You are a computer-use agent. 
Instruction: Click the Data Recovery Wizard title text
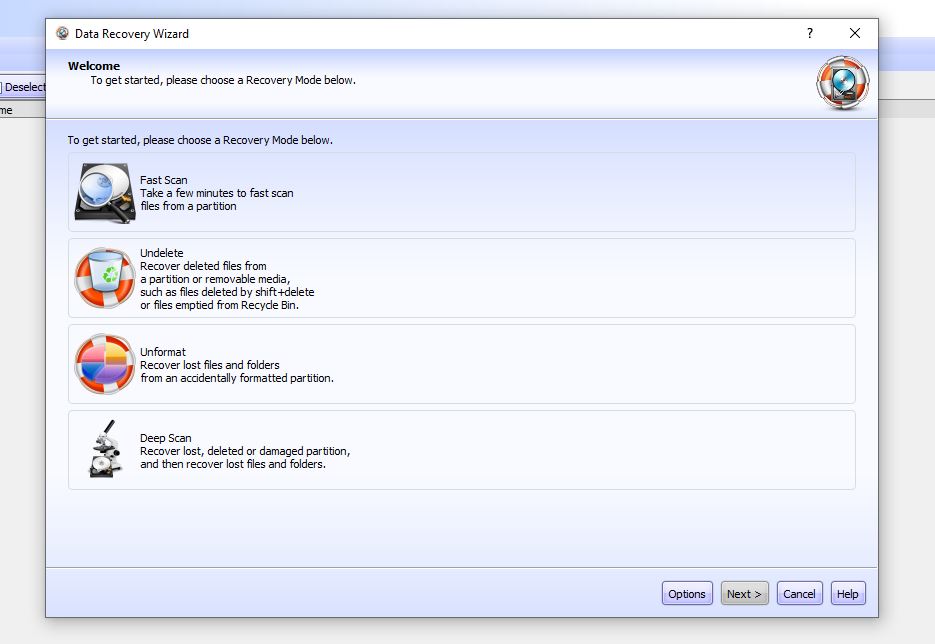(x=132, y=33)
